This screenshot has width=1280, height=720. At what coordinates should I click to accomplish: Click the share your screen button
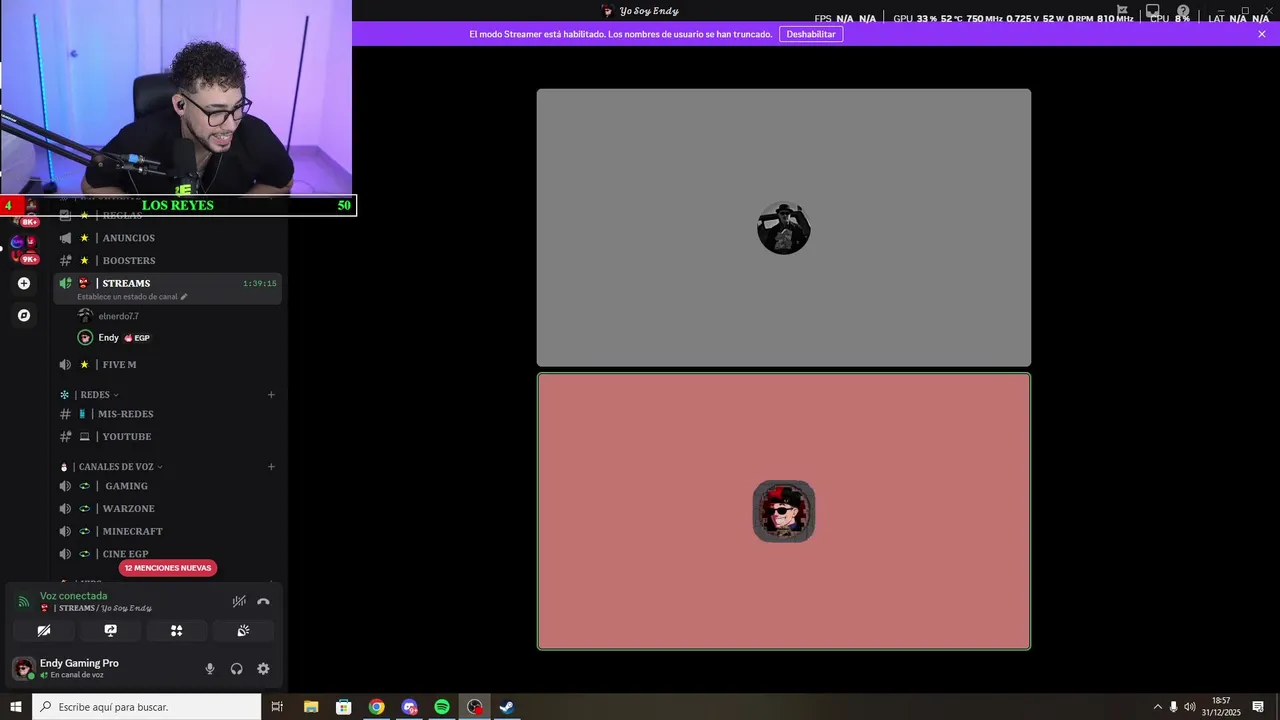(x=110, y=631)
